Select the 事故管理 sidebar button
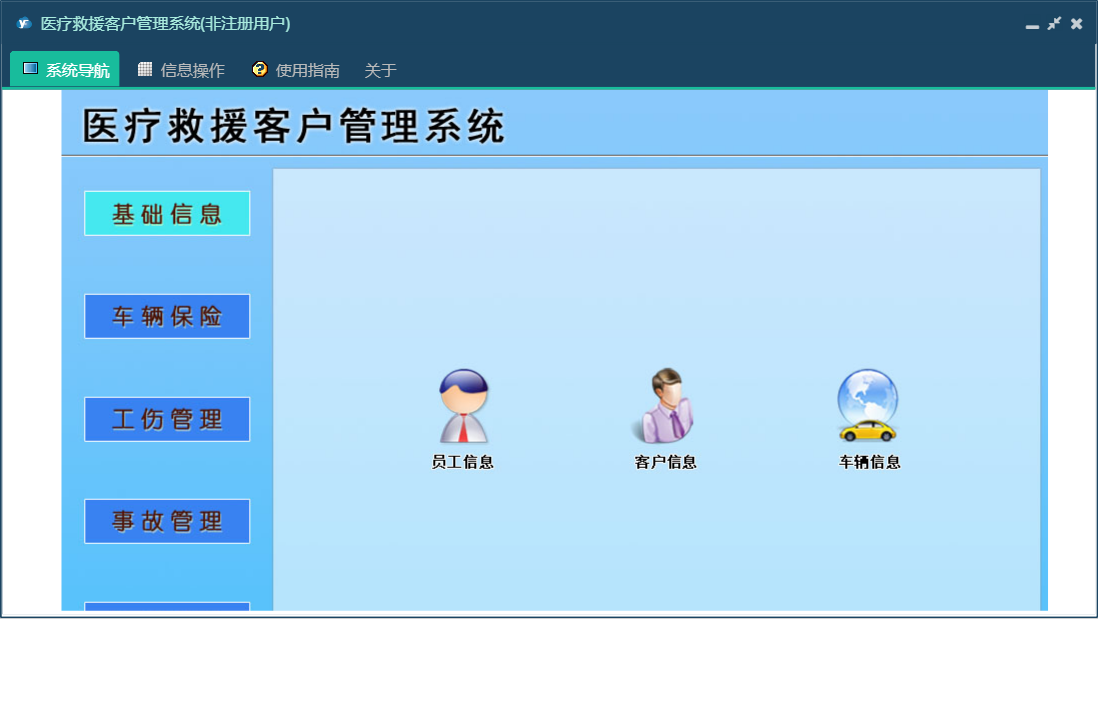The height and width of the screenshot is (728, 1098). [x=167, y=522]
